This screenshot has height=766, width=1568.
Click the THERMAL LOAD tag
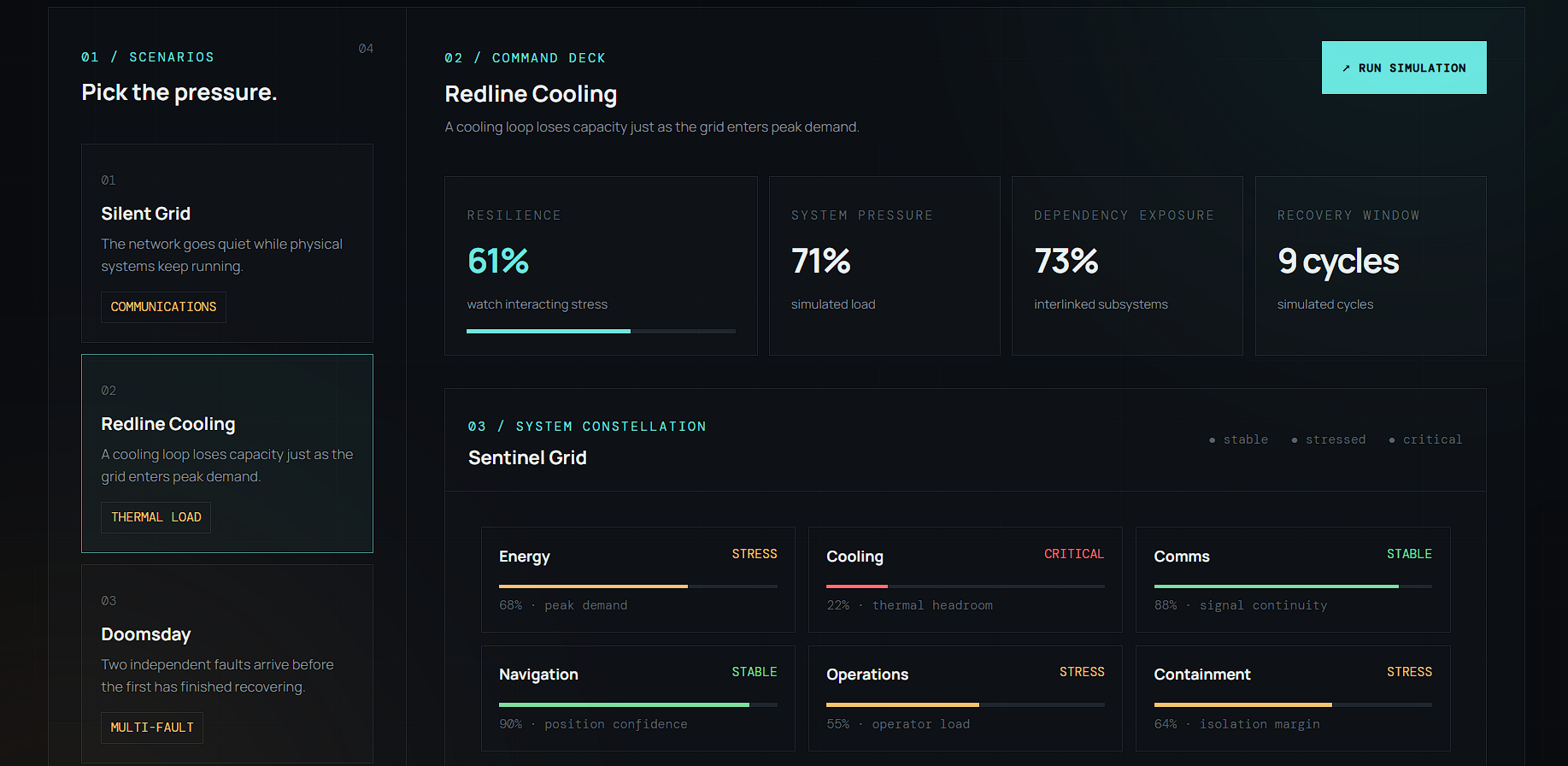point(156,517)
